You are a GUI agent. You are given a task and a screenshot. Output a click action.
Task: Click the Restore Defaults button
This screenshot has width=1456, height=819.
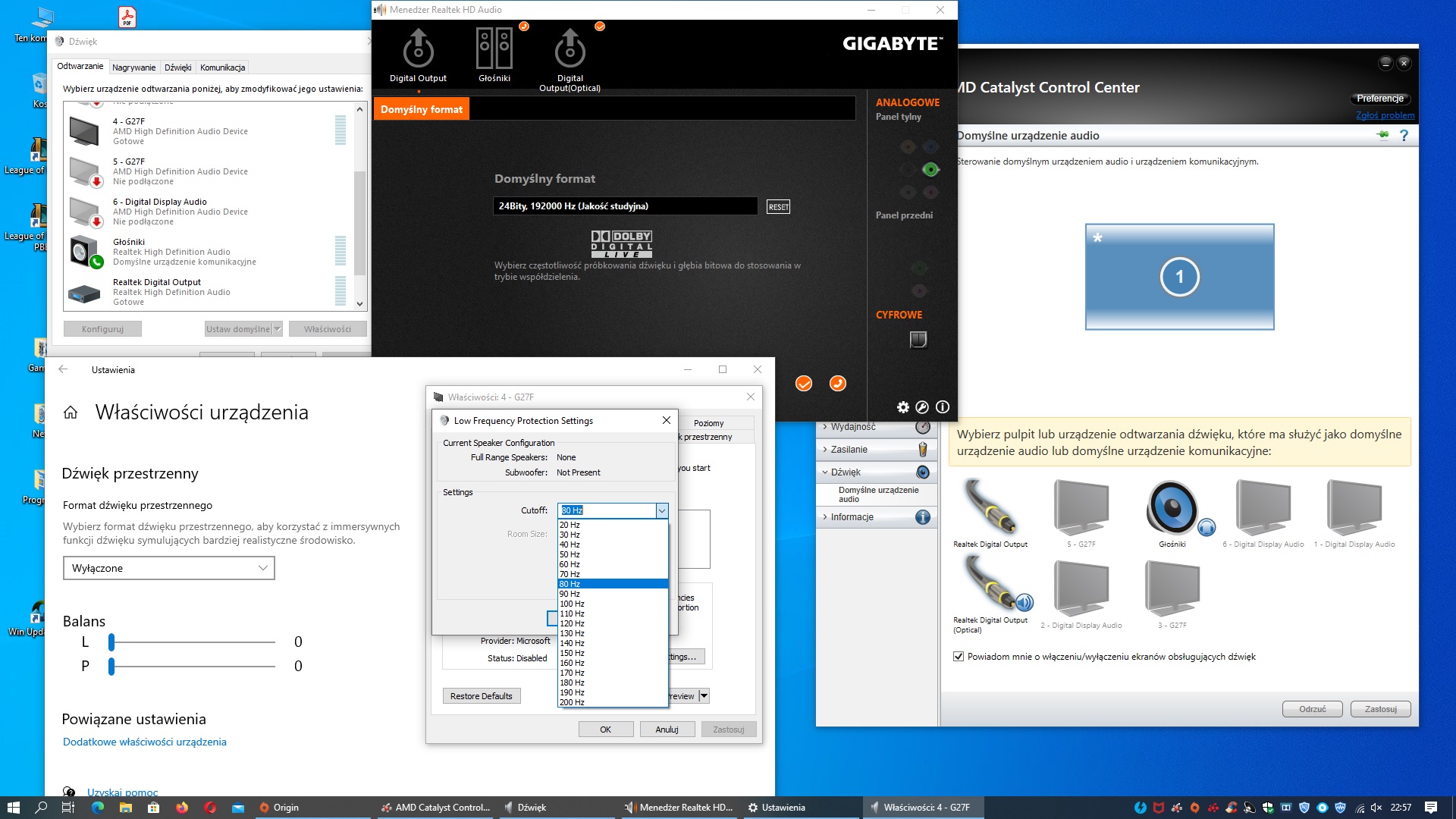click(482, 695)
